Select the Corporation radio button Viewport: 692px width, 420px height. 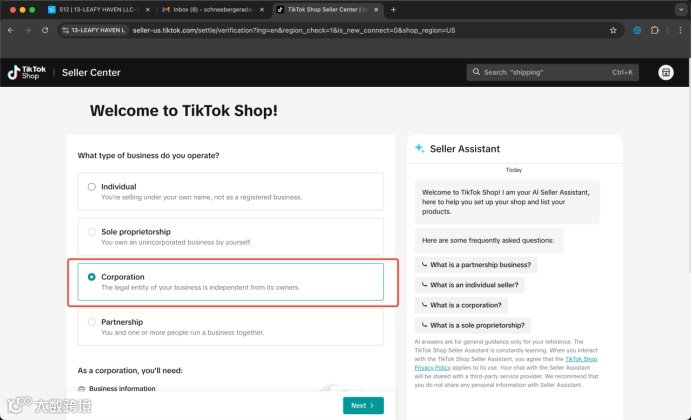91,277
